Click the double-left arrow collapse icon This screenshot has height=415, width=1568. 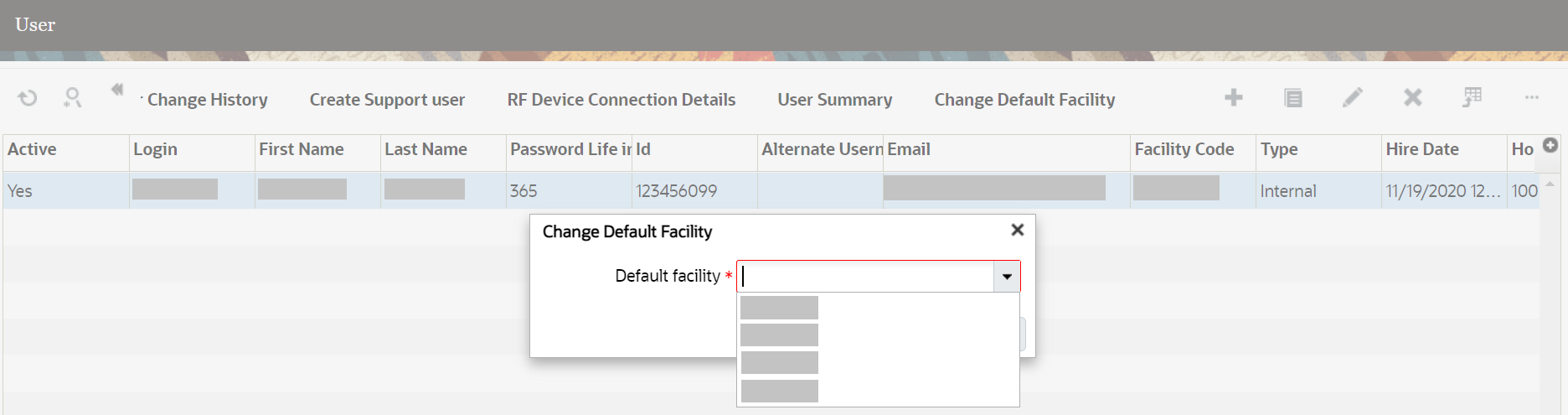click(117, 90)
